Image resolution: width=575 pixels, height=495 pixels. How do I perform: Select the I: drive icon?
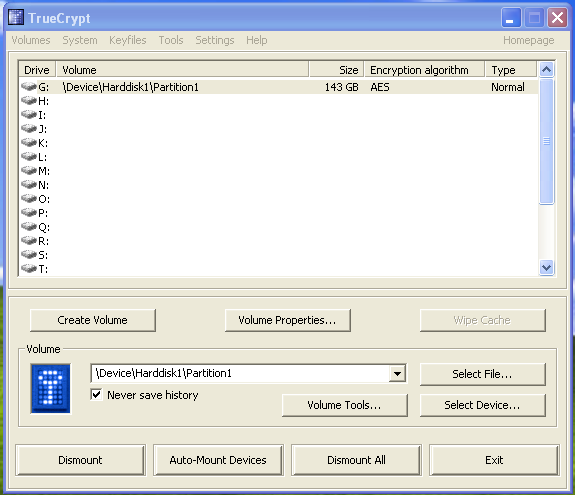pos(29,115)
